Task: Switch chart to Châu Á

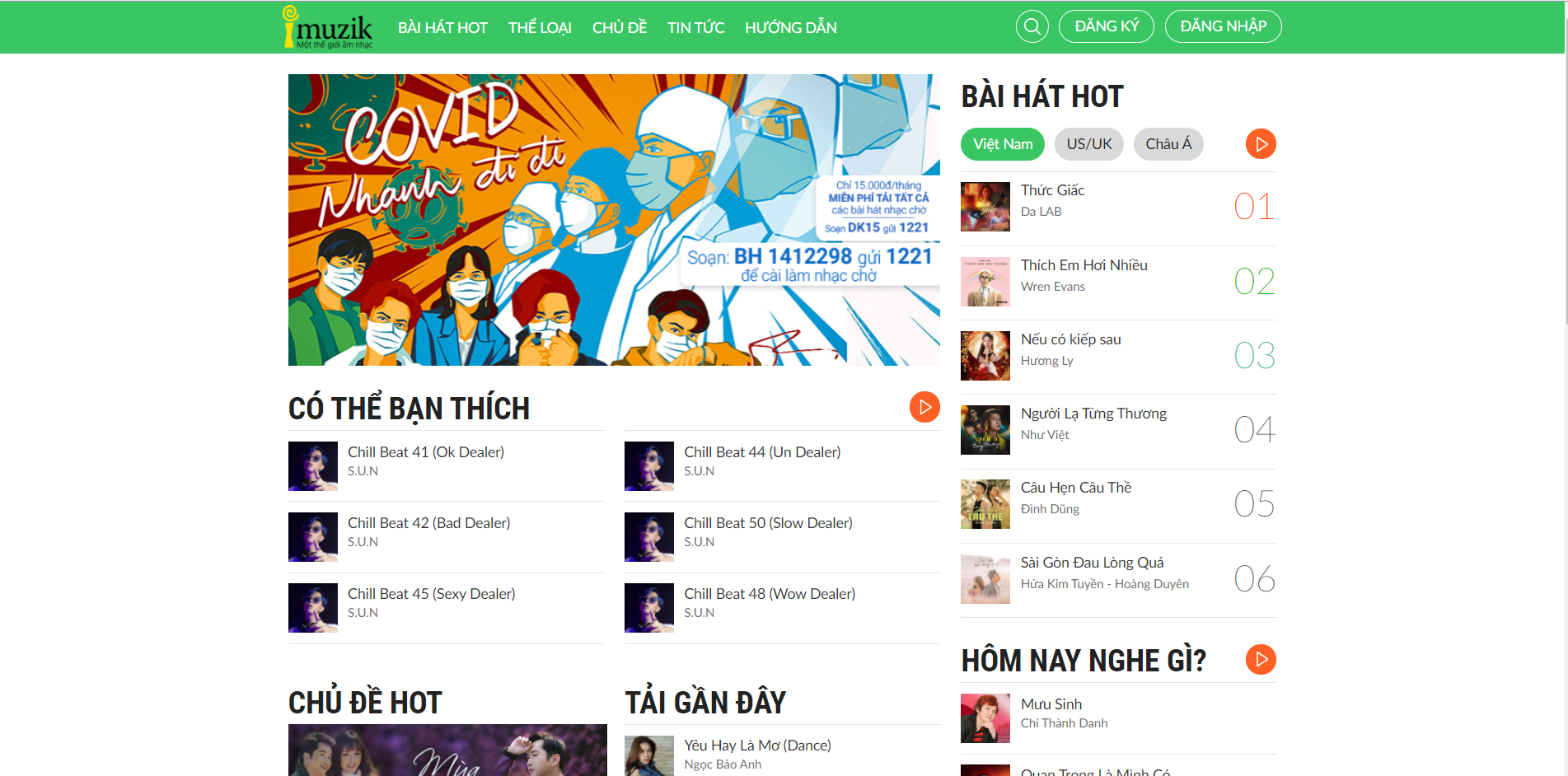Action: tap(1168, 144)
